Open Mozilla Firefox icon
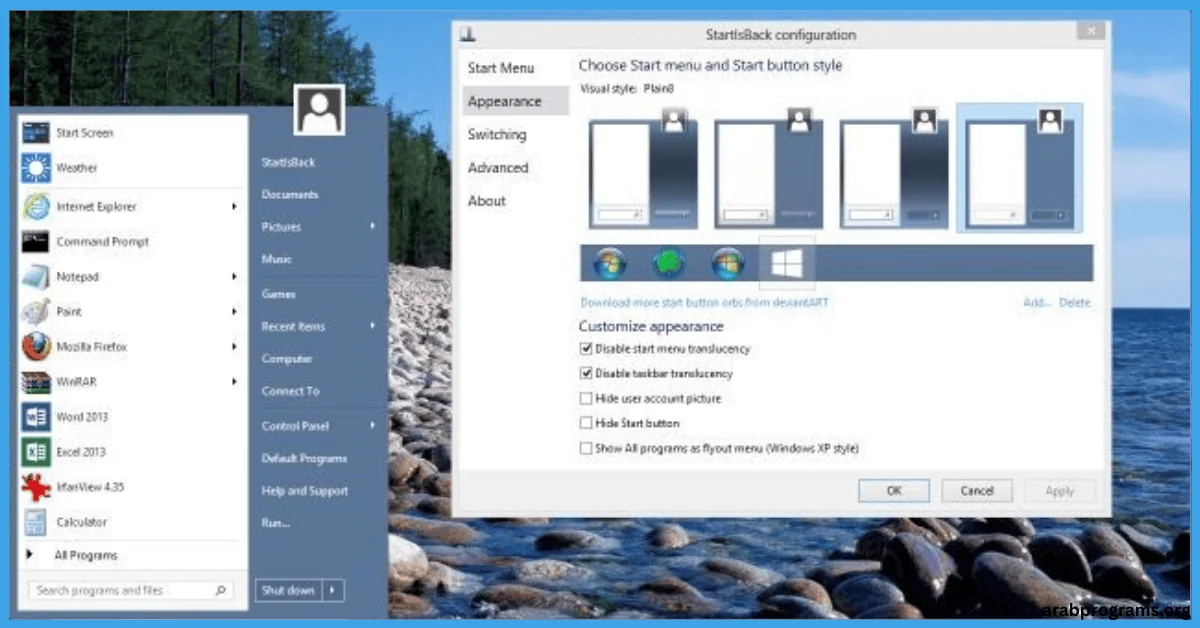 pyautogui.click(x=35, y=346)
